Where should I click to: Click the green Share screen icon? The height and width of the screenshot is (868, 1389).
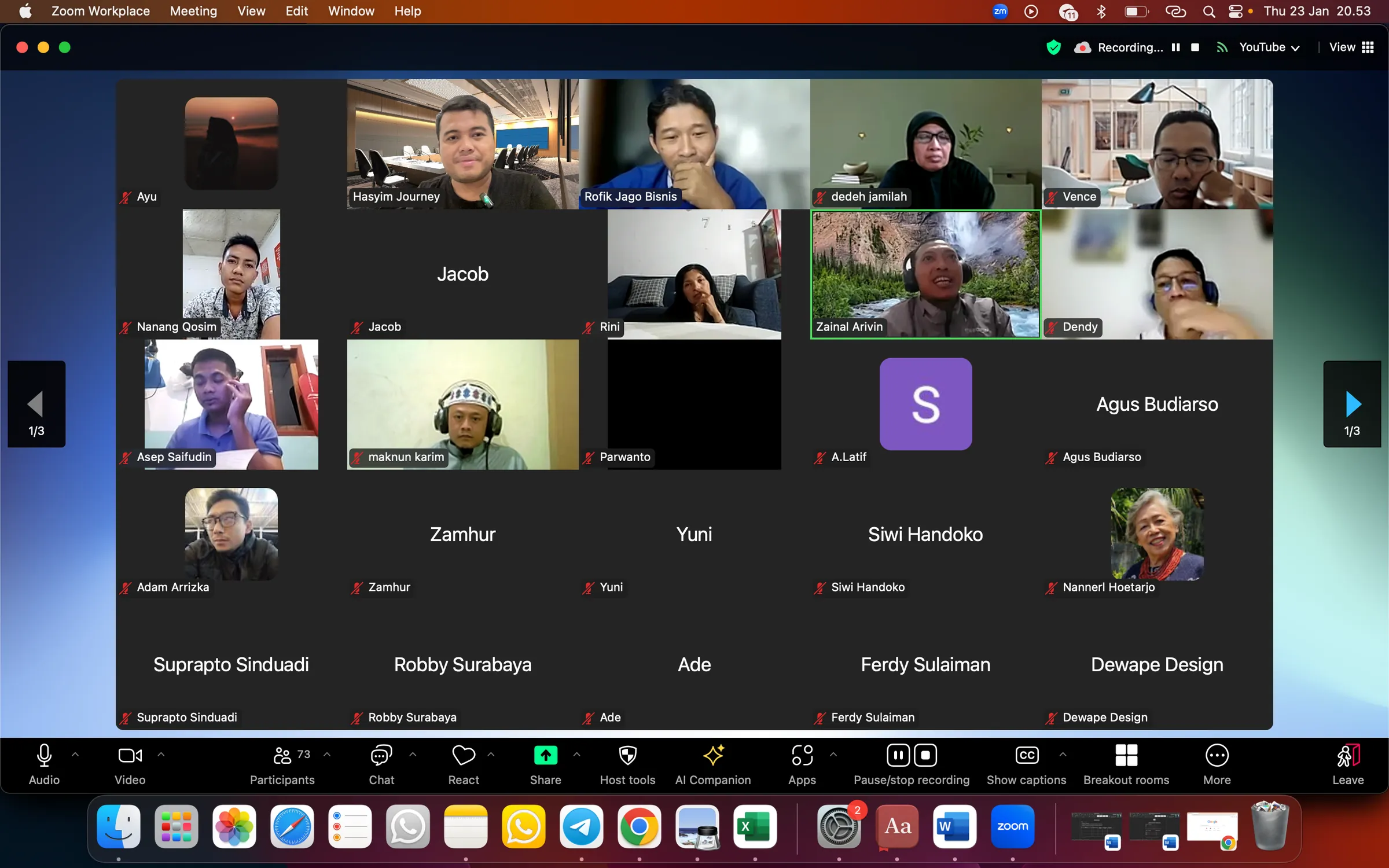click(x=545, y=755)
